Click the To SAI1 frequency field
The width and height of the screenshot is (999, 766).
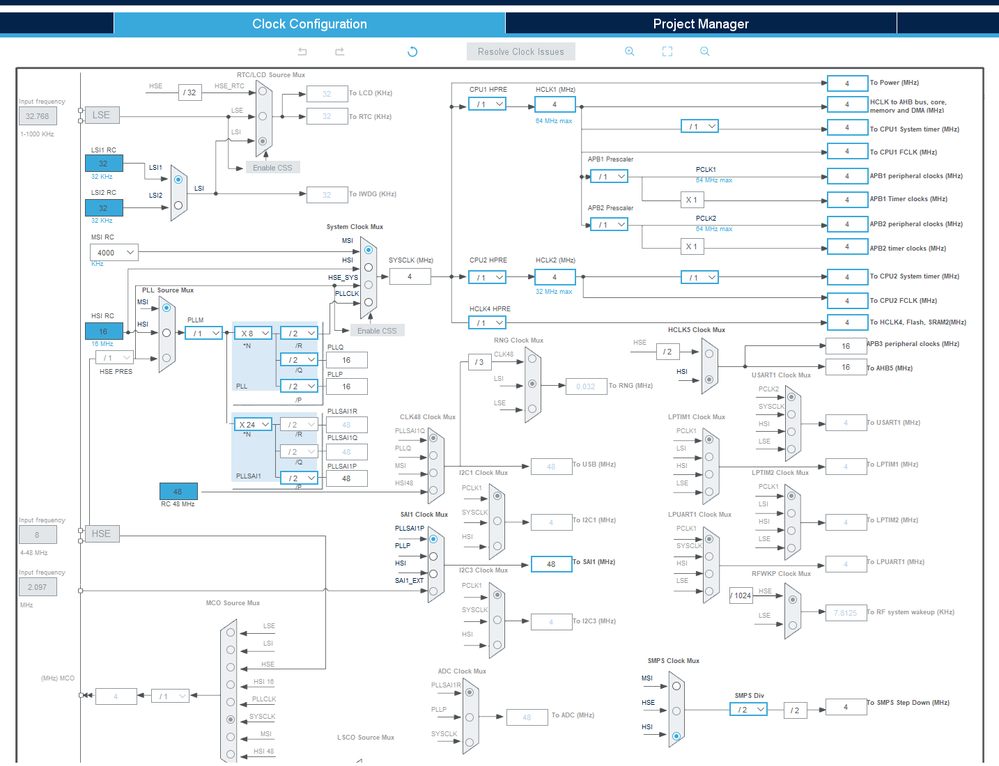coord(551,564)
